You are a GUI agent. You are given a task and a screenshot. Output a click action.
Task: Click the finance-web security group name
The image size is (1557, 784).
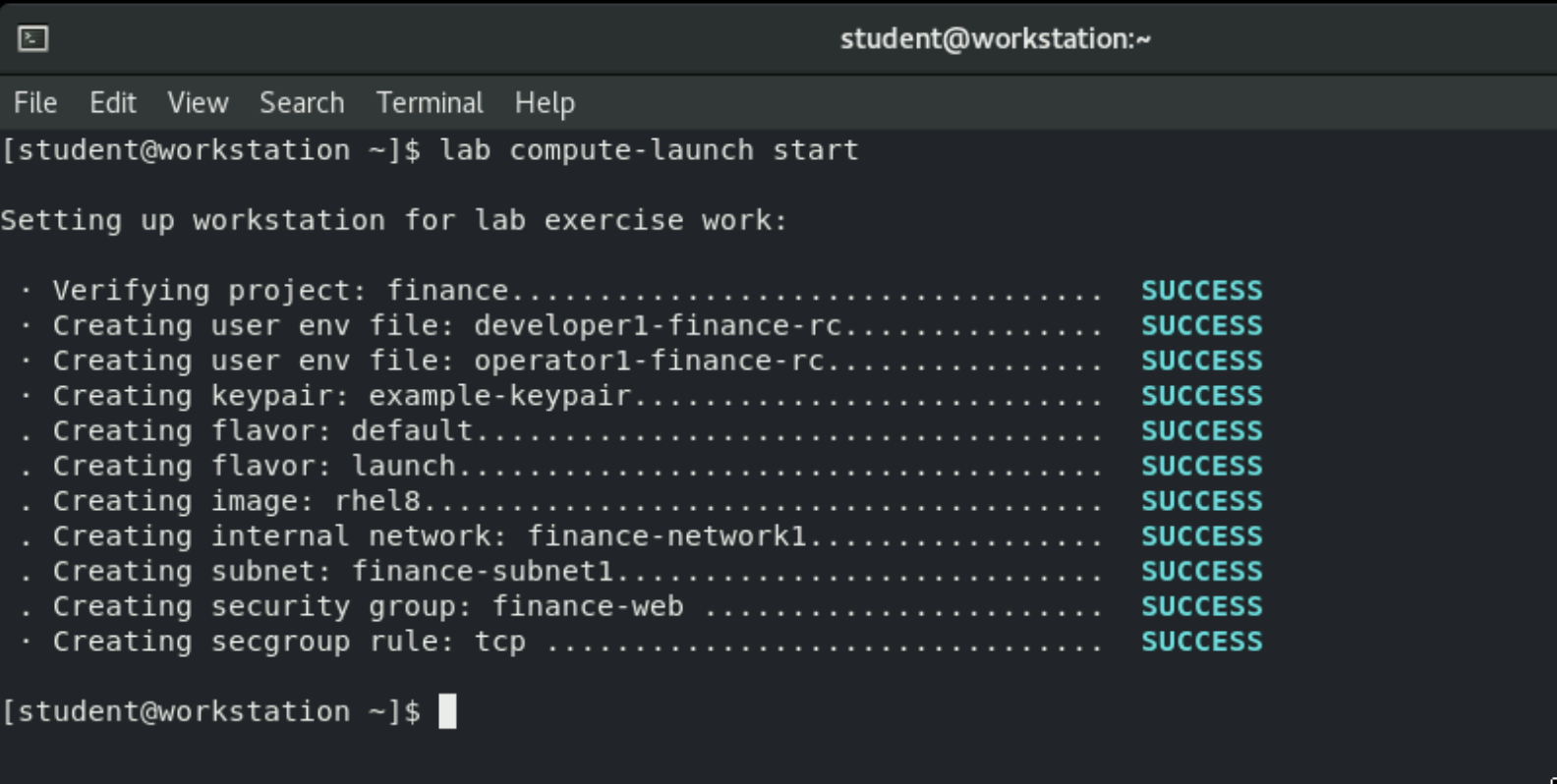pos(588,606)
